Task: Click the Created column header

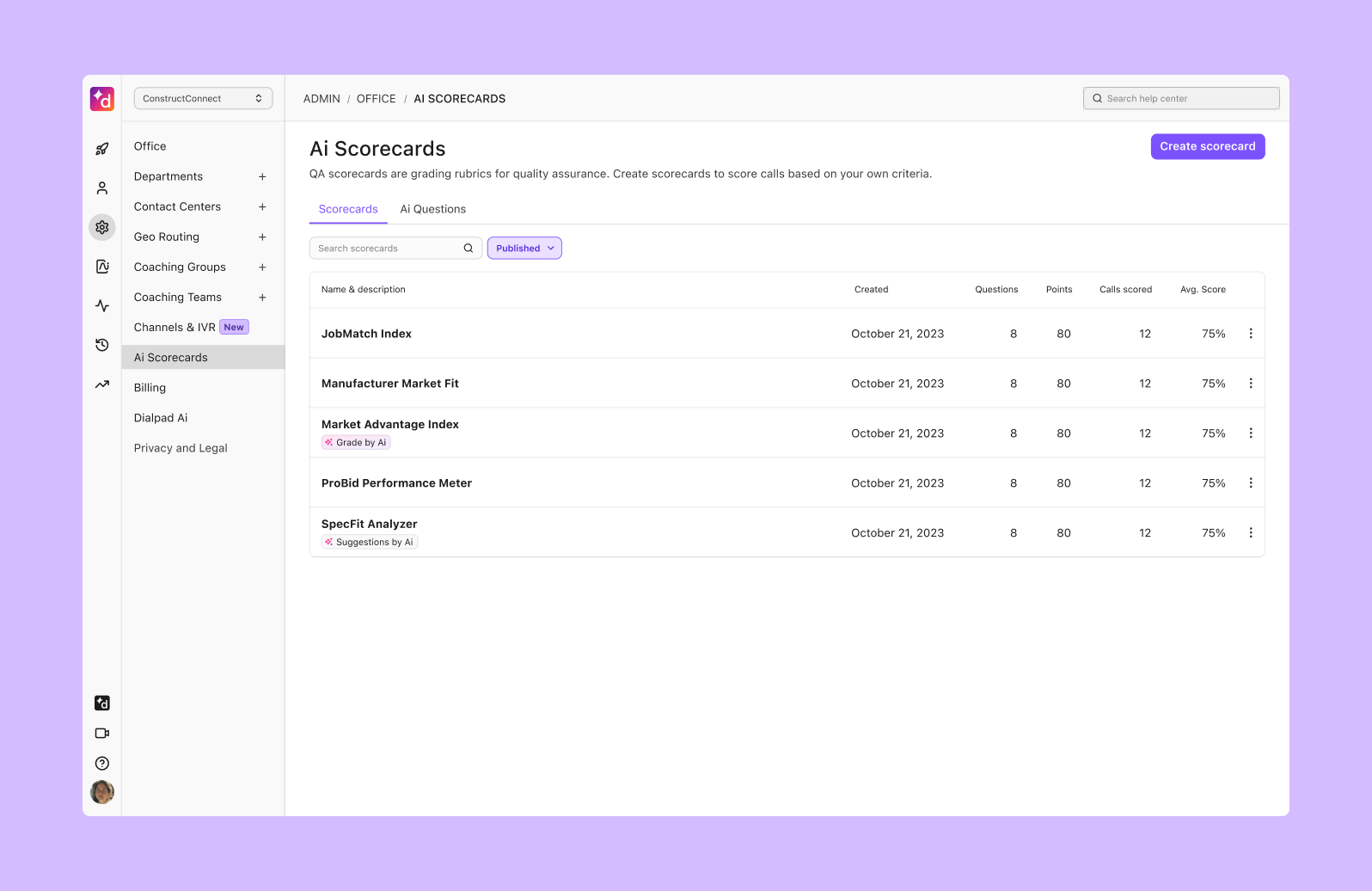Action: pyautogui.click(x=871, y=290)
